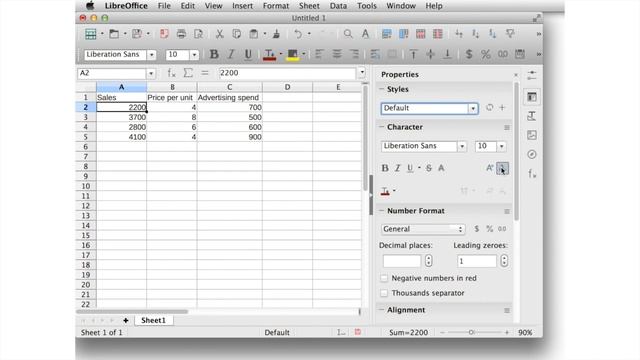
Task: Open the Sheet menu
Action: click(309, 6)
